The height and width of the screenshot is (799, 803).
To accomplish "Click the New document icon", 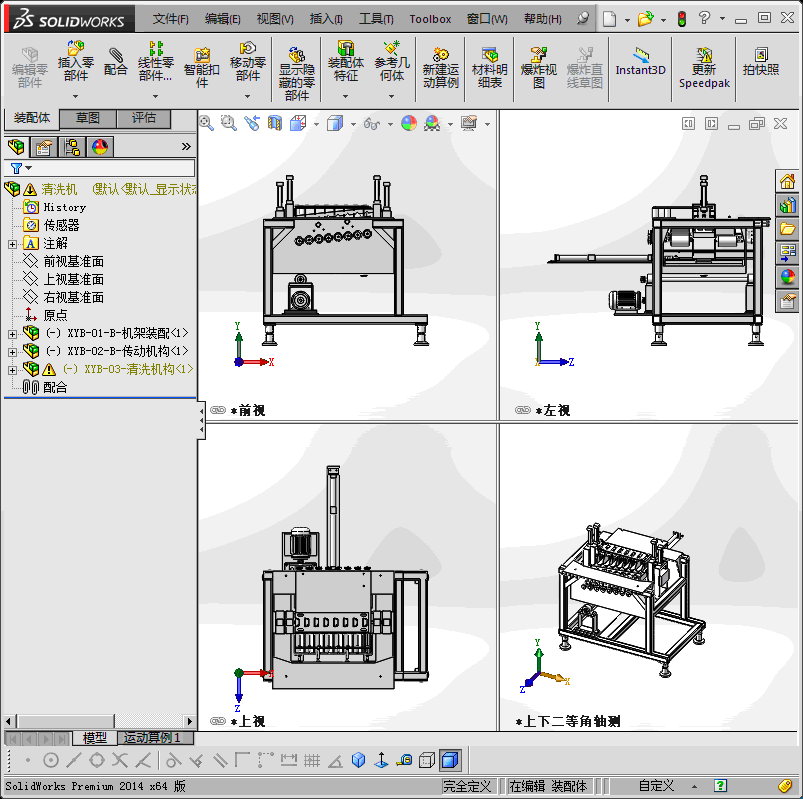I will point(609,19).
